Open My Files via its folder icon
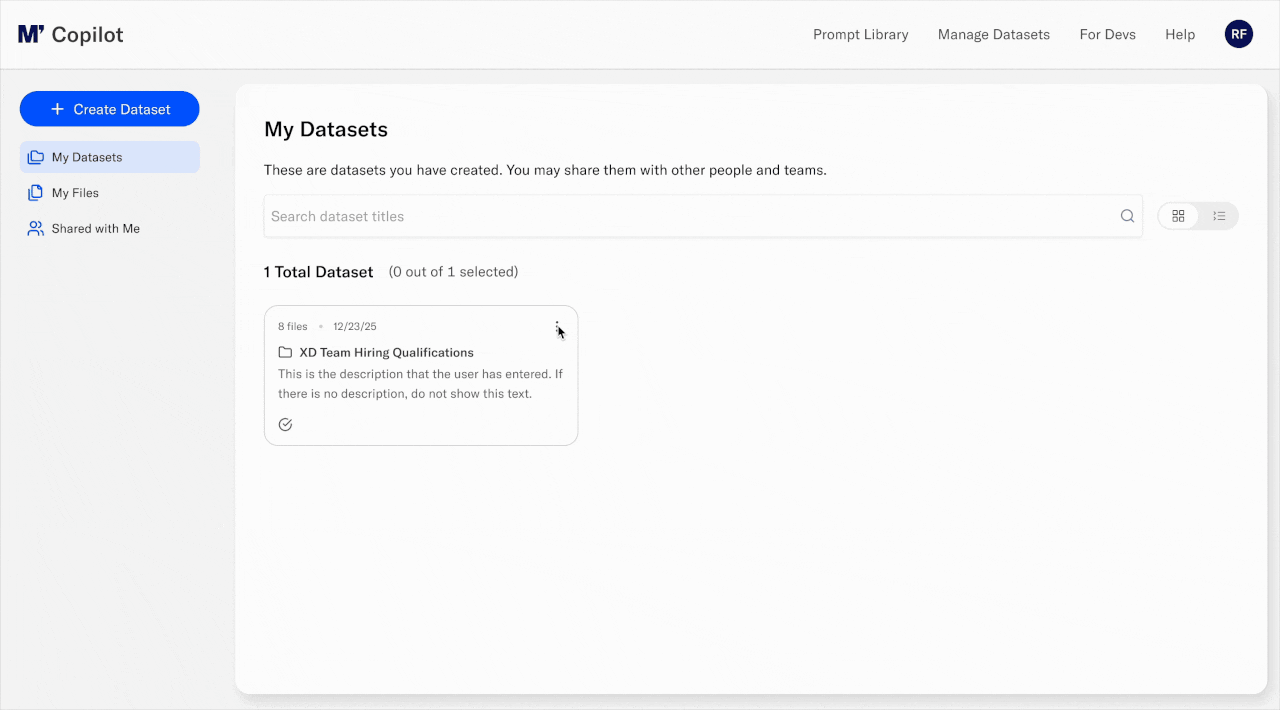 click(x=35, y=192)
